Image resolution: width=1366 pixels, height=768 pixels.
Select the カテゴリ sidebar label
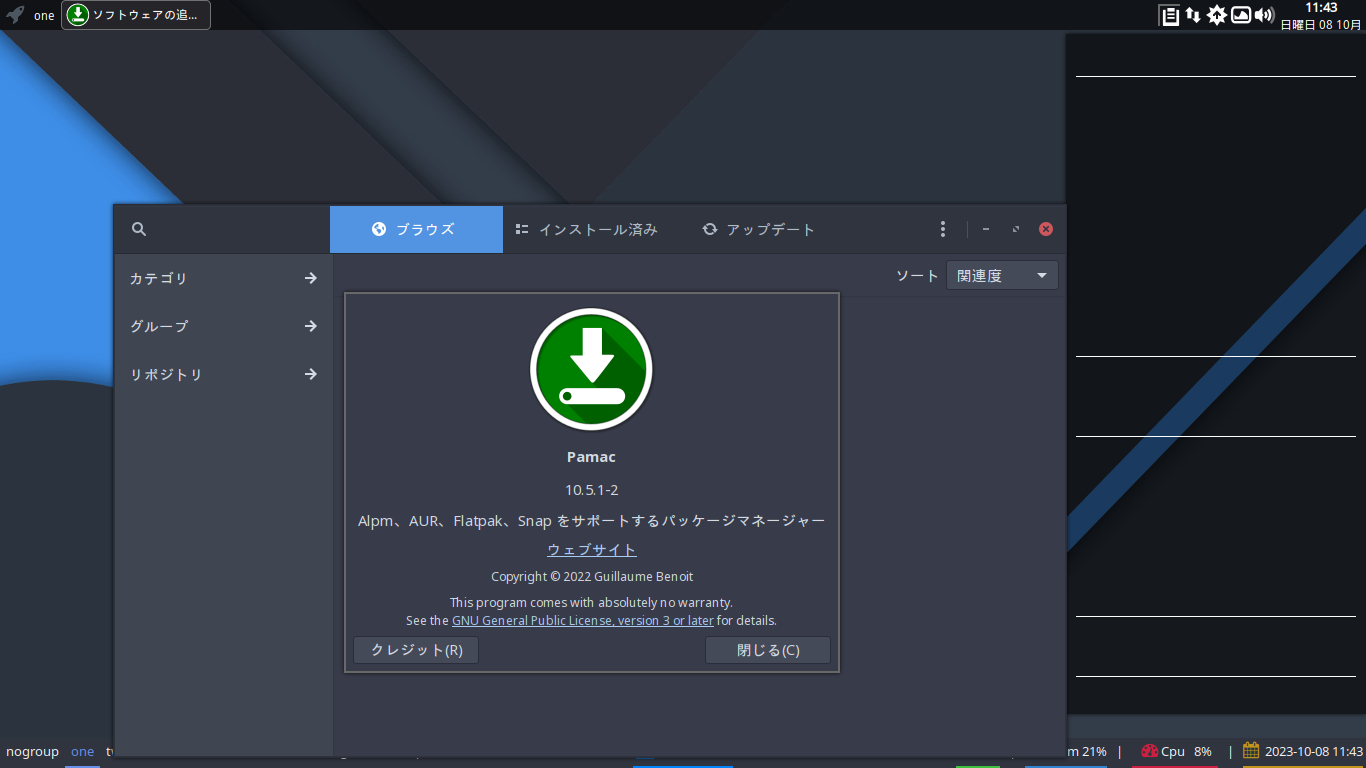click(x=159, y=278)
